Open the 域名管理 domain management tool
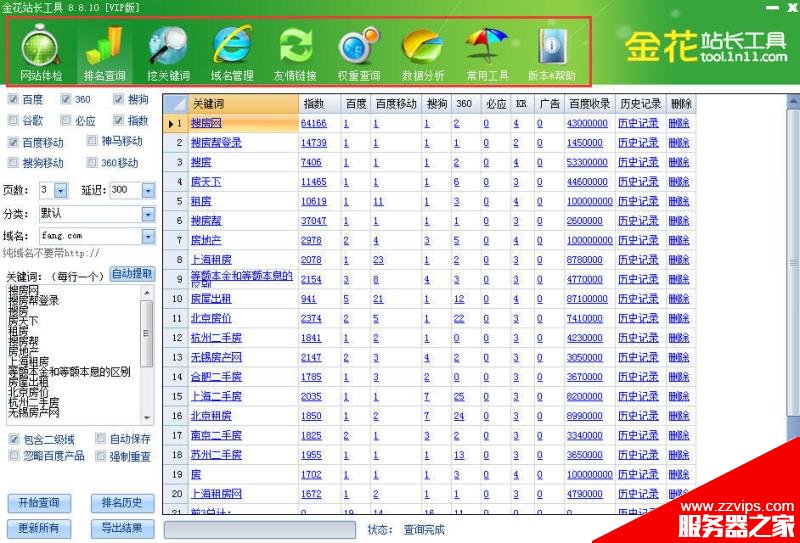The height and width of the screenshot is (543, 800). [232, 53]
